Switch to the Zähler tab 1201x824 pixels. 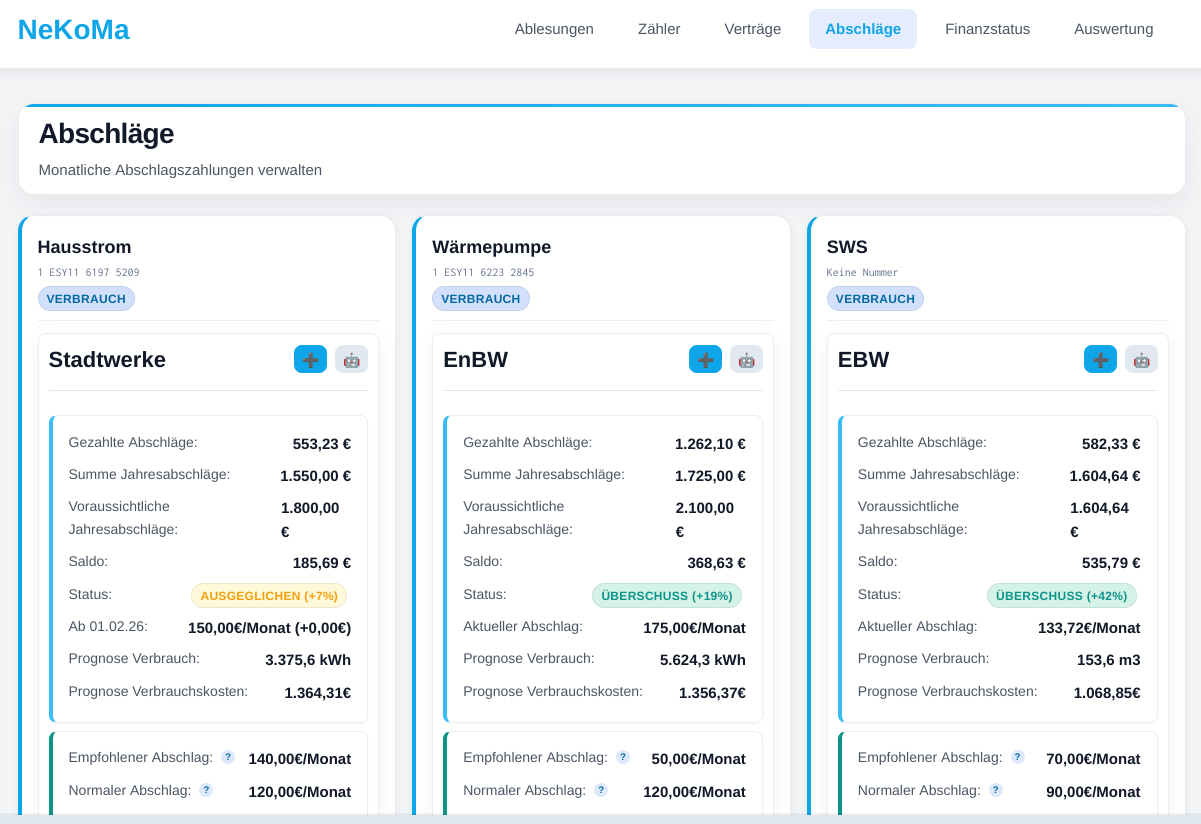[659, 29]
